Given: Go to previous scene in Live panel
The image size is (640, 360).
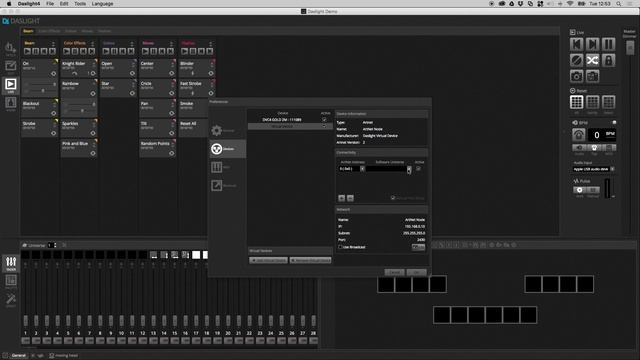Looking at the screenshot, I should 576,44.
